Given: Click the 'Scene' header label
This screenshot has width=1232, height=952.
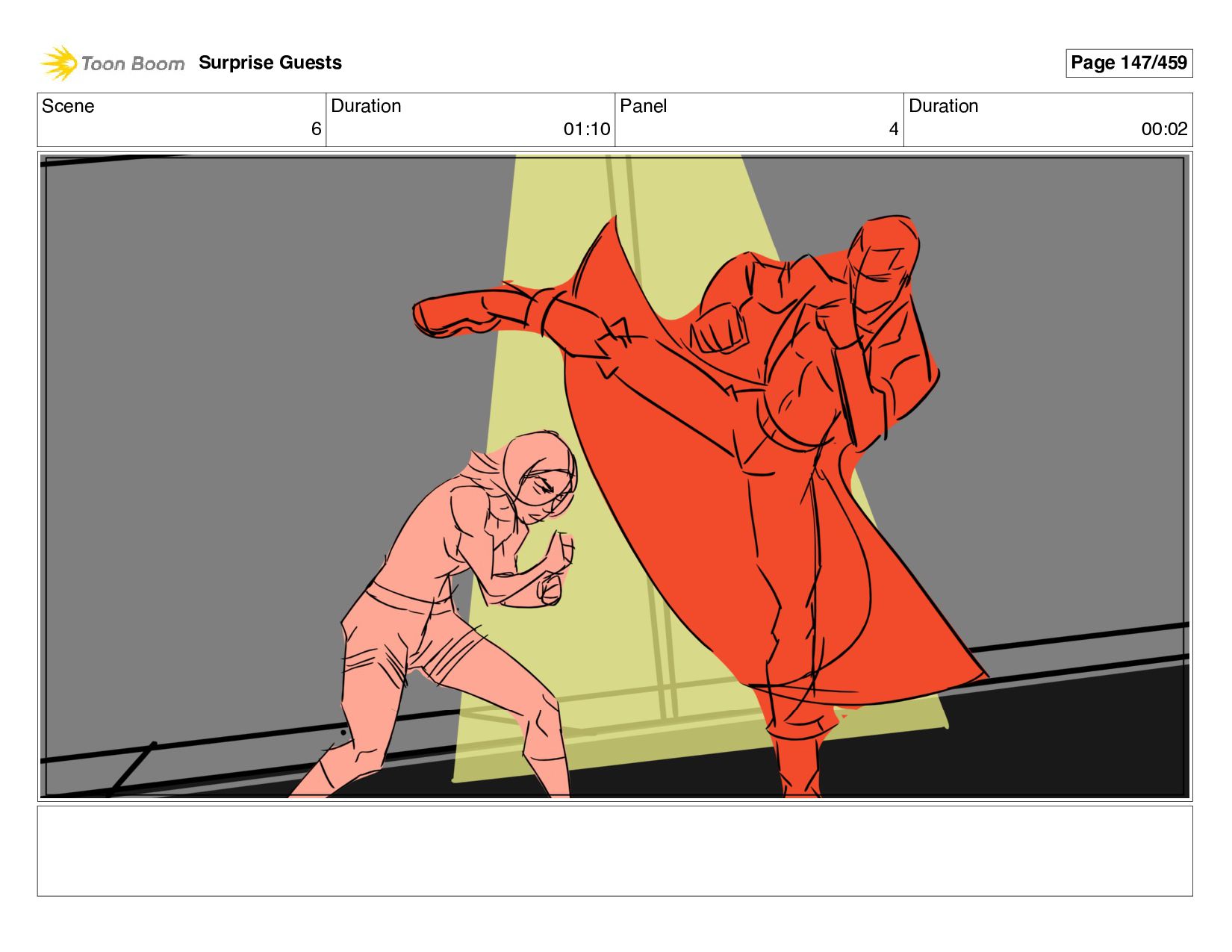Looking at the screenshot, I should pos(68,106).
